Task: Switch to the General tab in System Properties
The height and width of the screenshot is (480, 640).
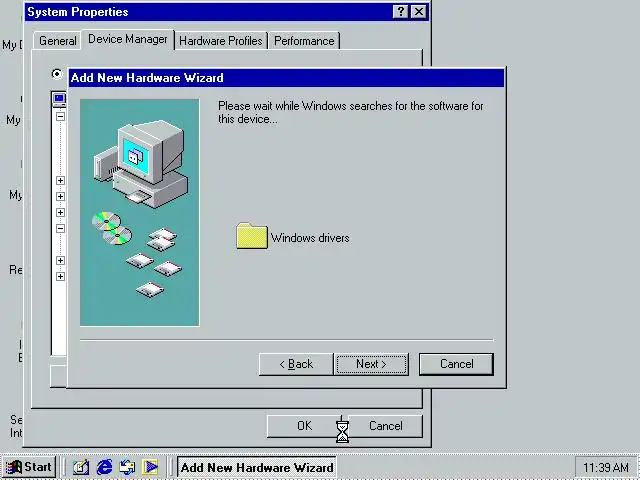Action: 58,41
